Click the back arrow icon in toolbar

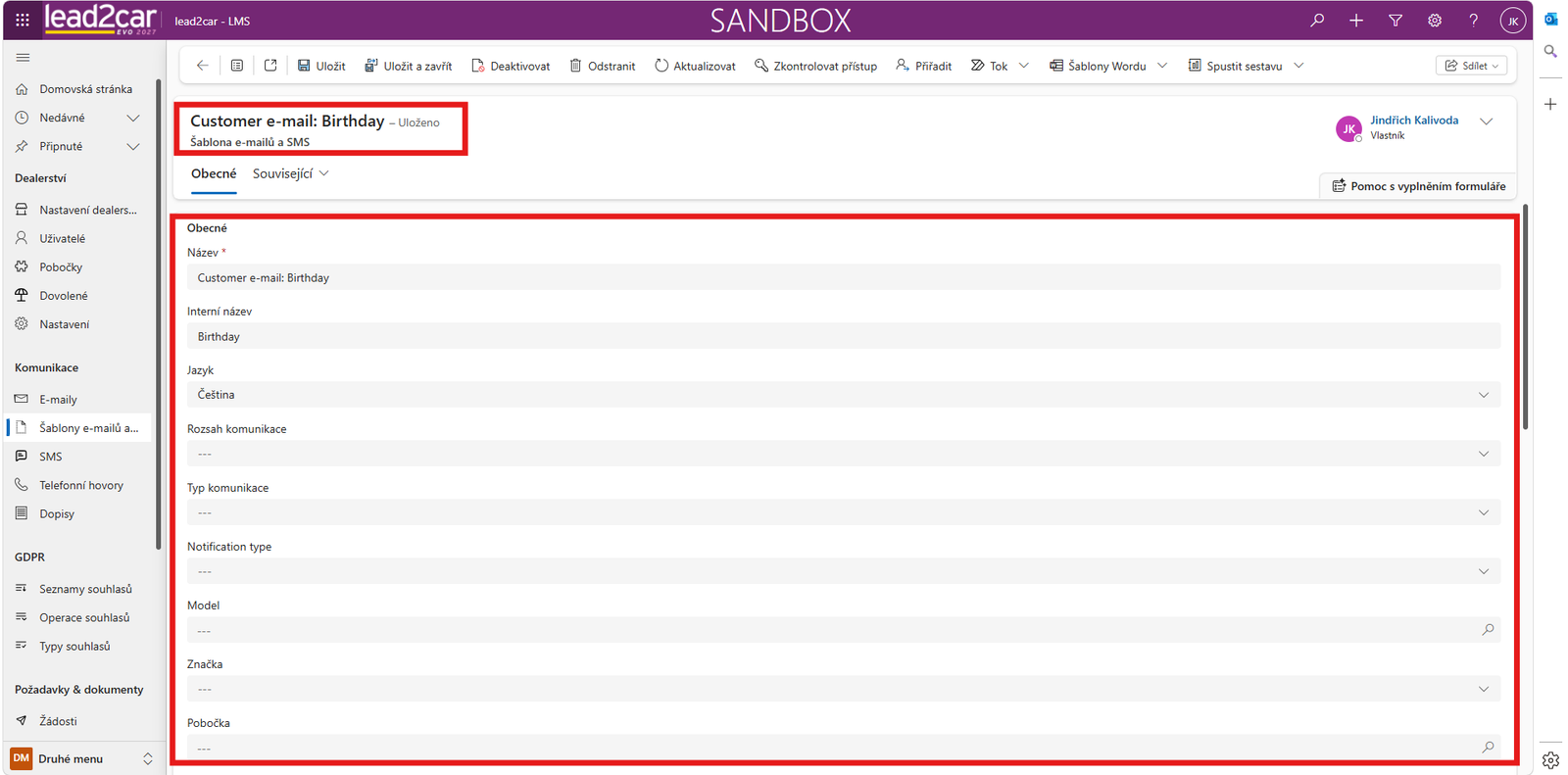[x=202, y=66]
